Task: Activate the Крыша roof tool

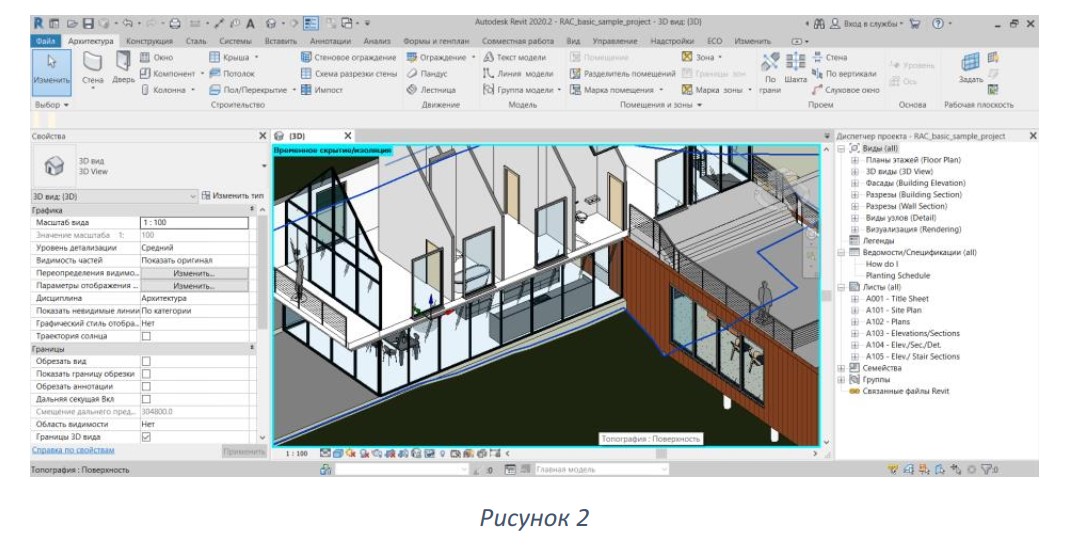Action: point(234,57)
